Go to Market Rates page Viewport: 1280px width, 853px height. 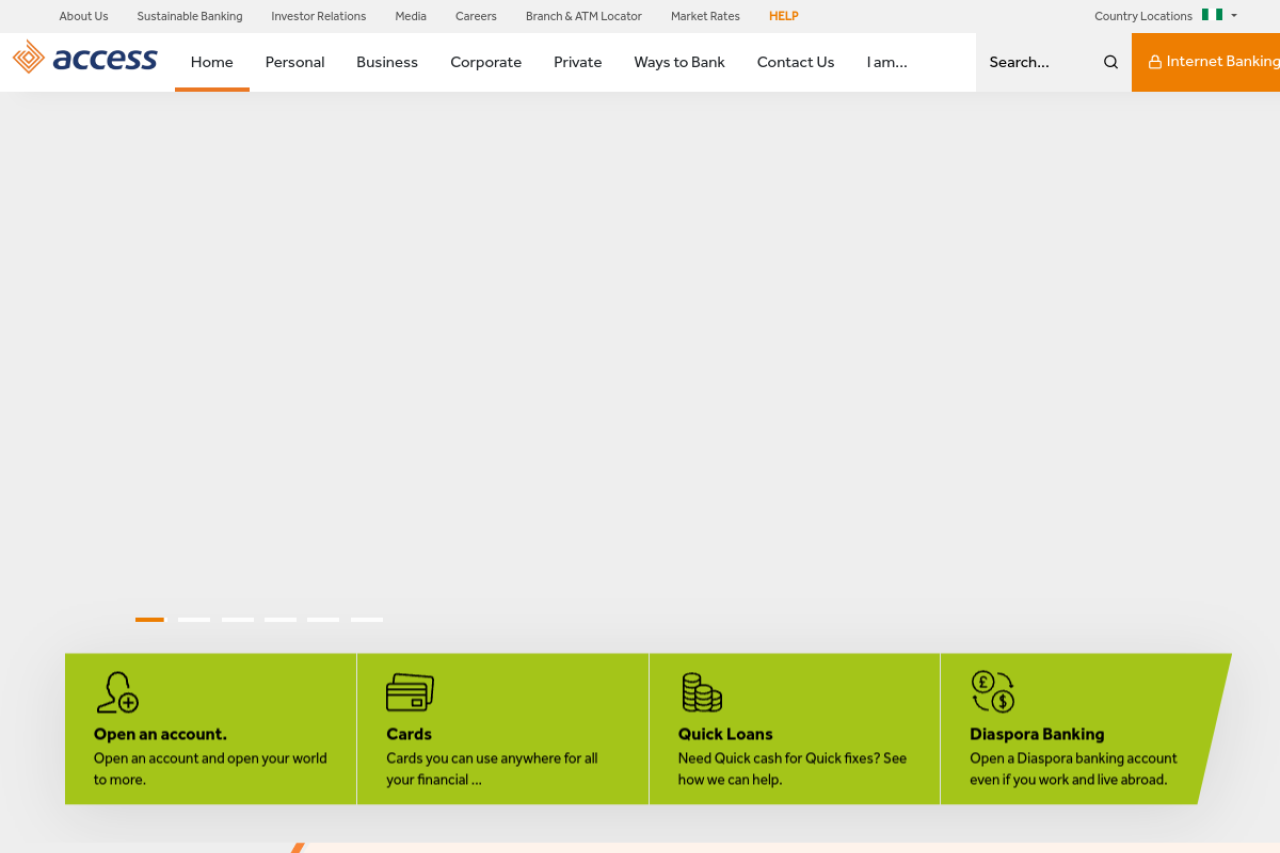(705, 16)
